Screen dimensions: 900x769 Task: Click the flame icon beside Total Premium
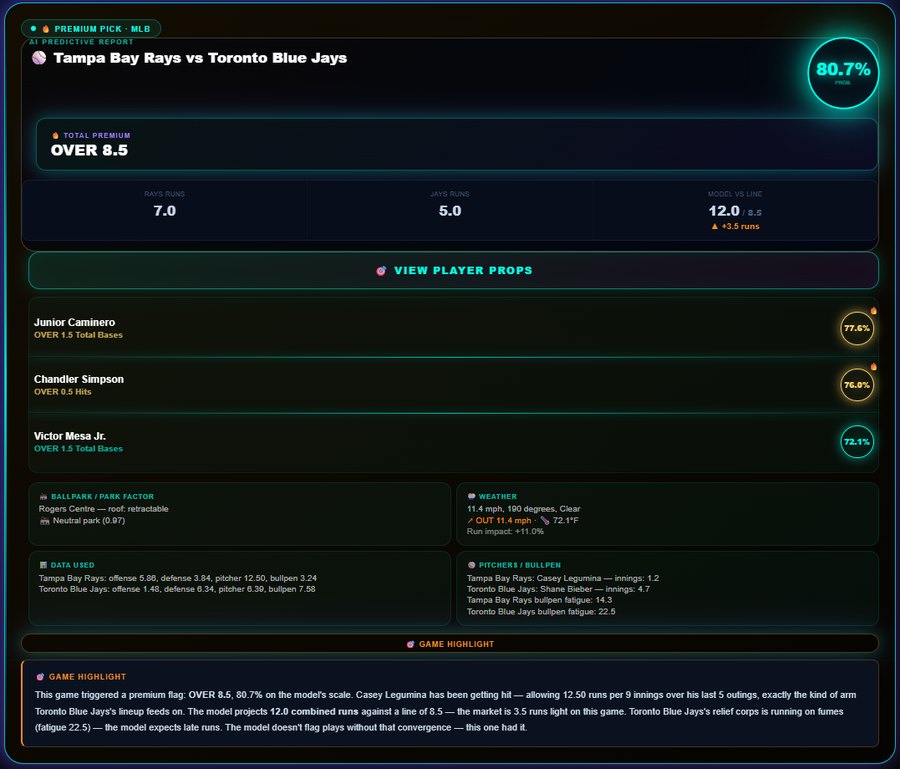[x=55, y=135]
